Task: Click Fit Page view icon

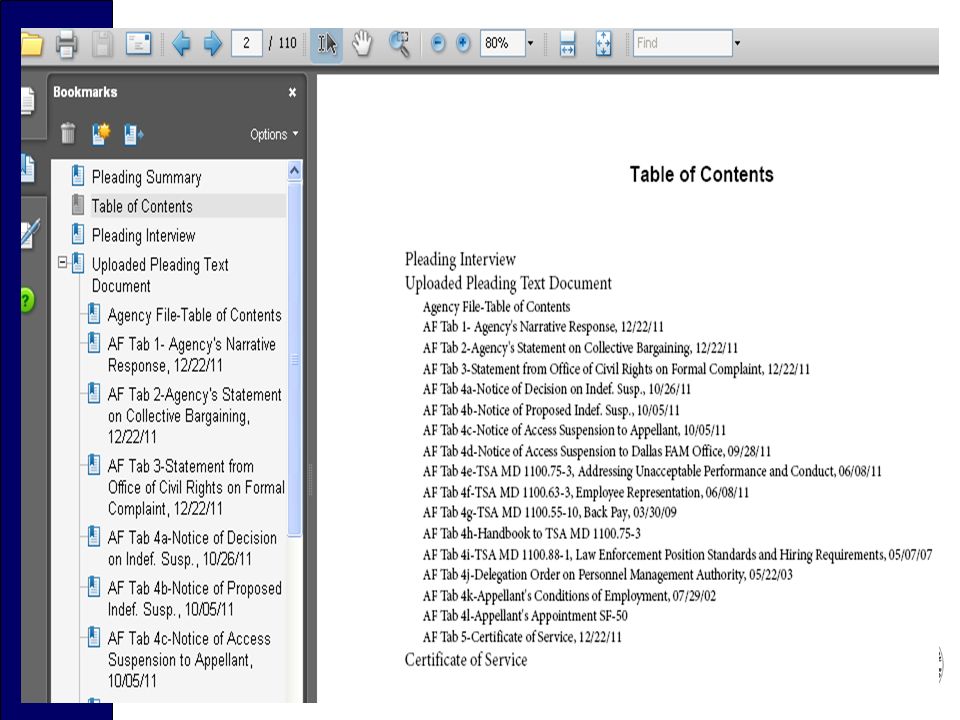Action: point(604,43)
